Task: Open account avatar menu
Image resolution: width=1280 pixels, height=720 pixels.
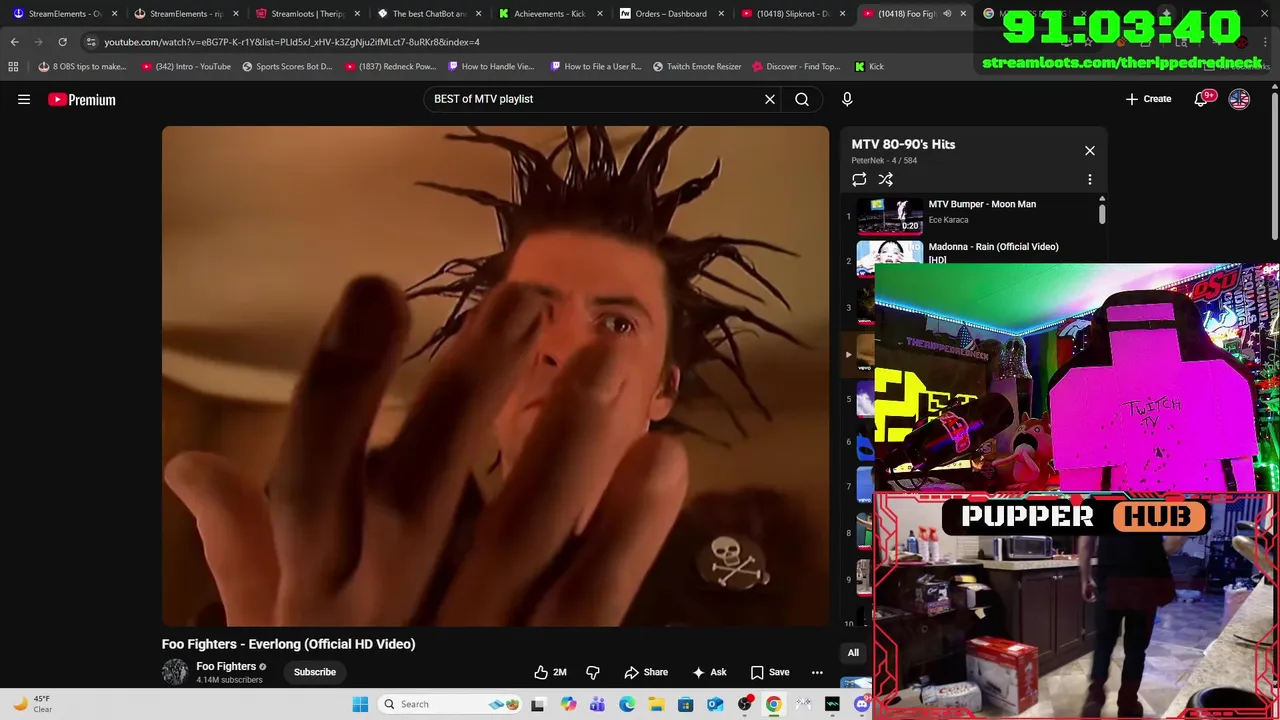Action: pyautogui.click(x=1239, y=99)
